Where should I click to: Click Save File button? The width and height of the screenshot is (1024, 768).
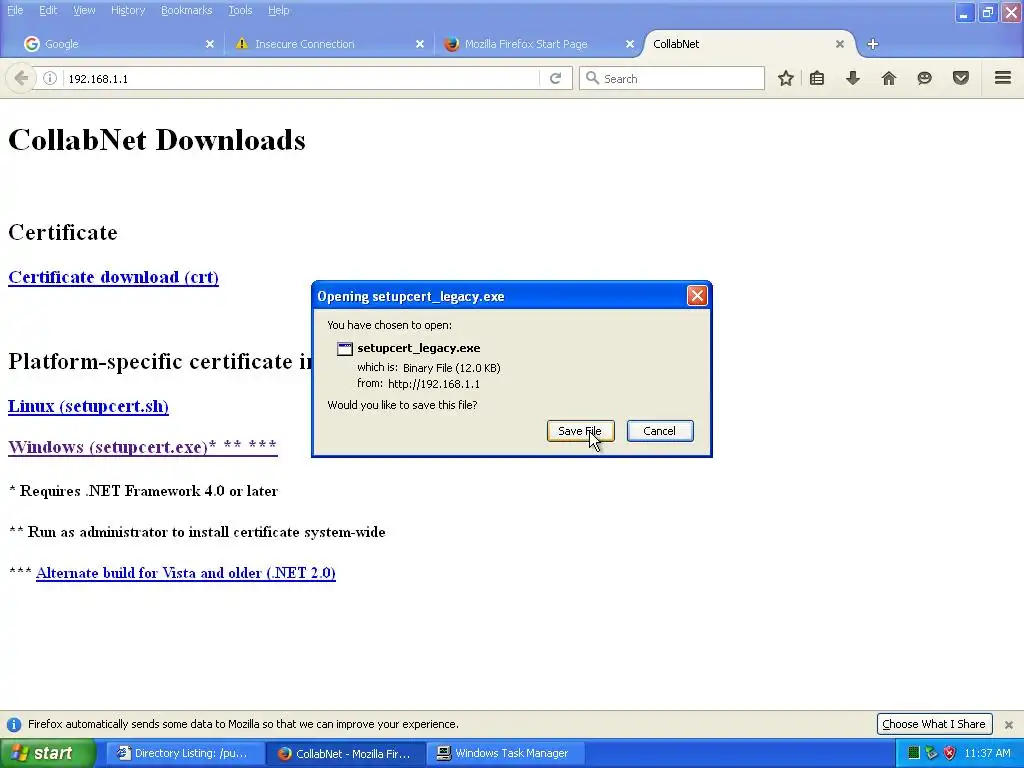pos(580,431)
